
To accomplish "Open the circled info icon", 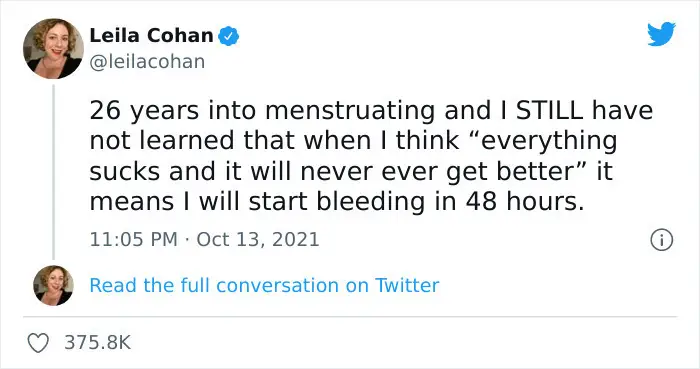I will (661, 240).
